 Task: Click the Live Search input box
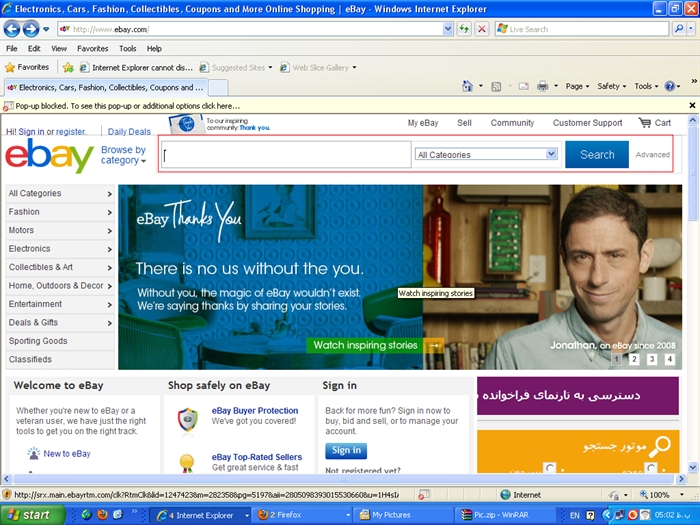tap(582, 29)
